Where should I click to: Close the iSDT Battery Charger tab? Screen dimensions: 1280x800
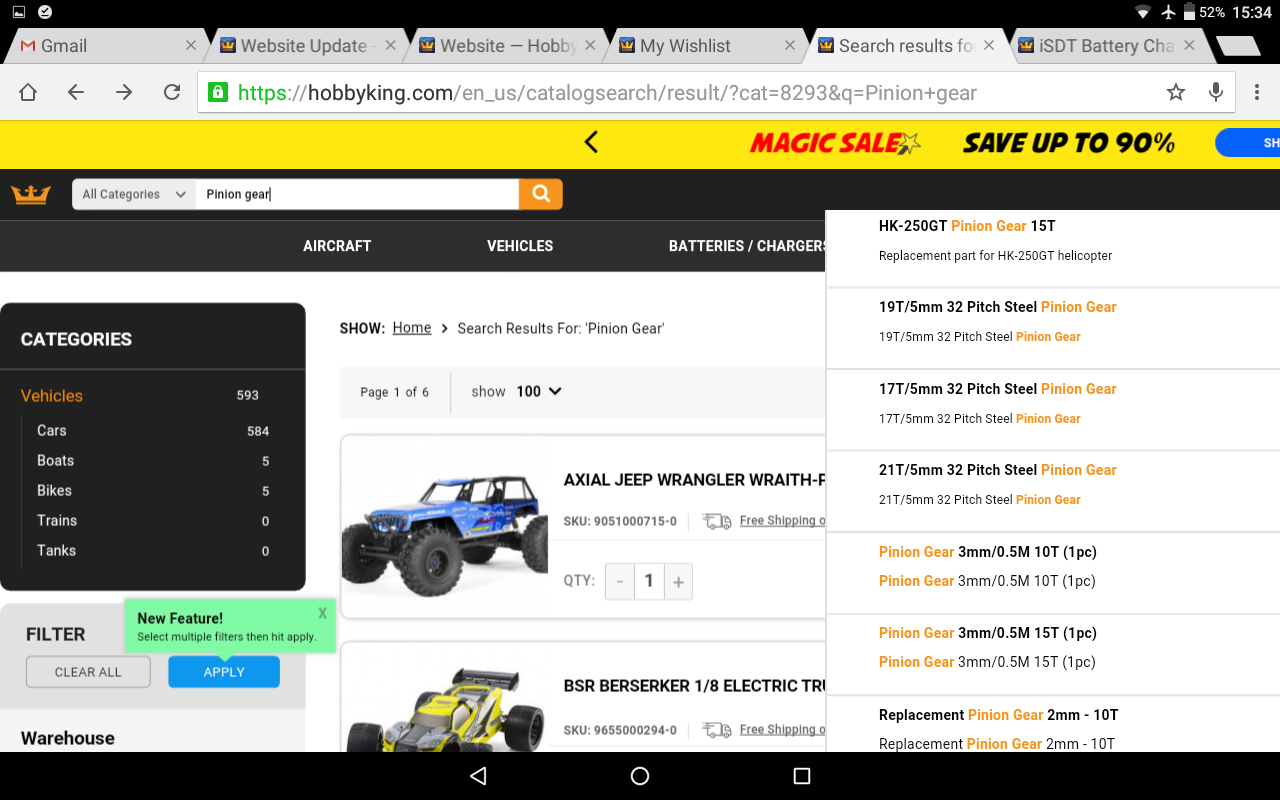pos(1189,46)
